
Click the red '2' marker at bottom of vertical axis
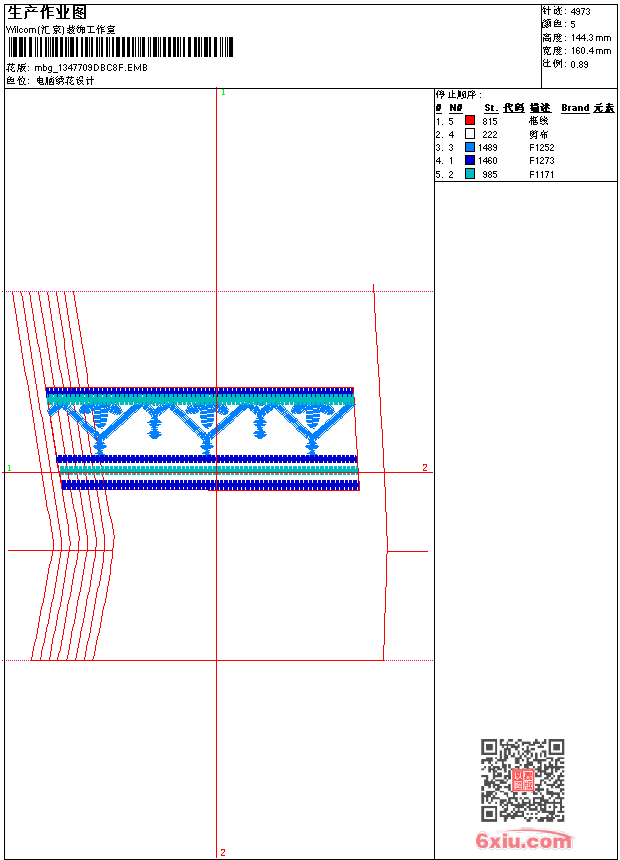click(223, 852)
